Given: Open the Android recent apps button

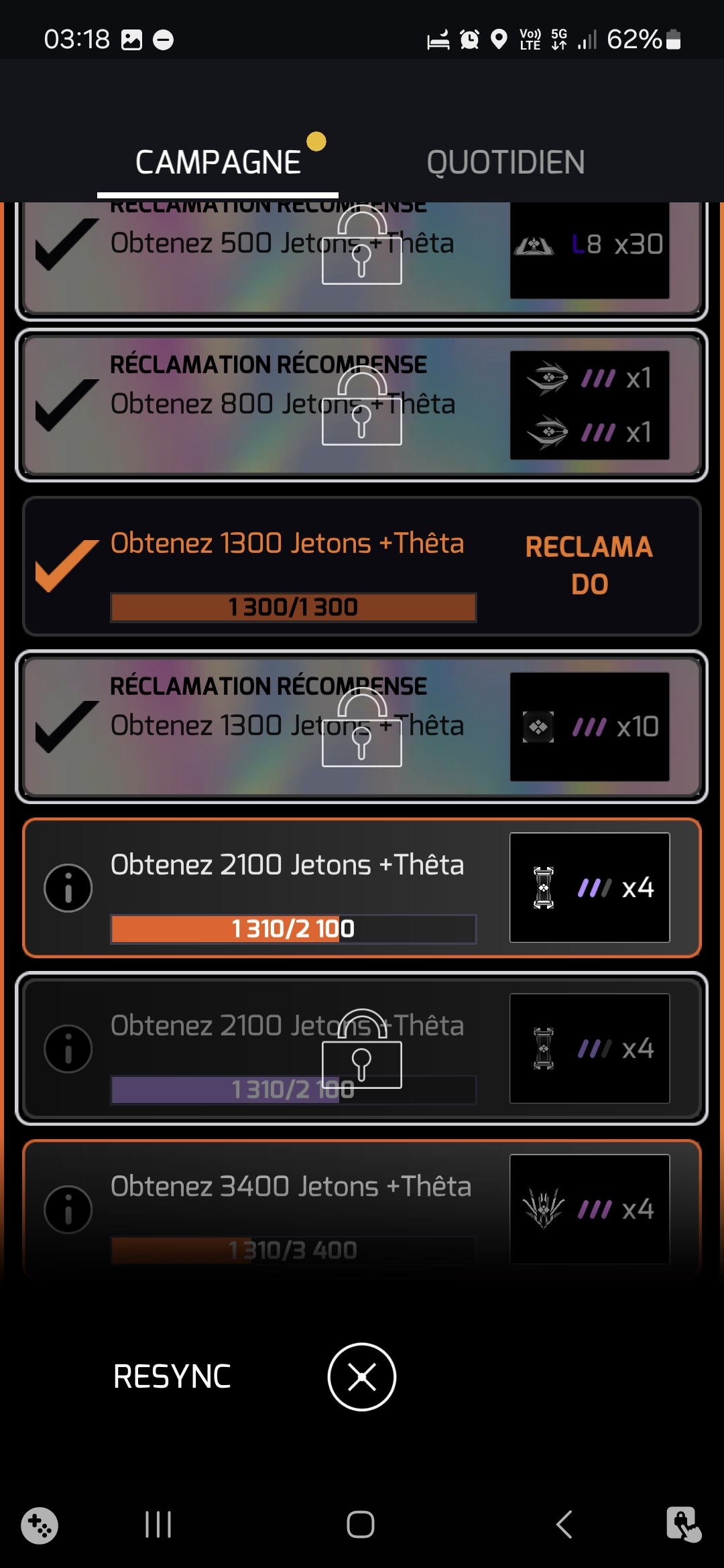Looking at the screenshot, I should click(x=159, y=1524).
